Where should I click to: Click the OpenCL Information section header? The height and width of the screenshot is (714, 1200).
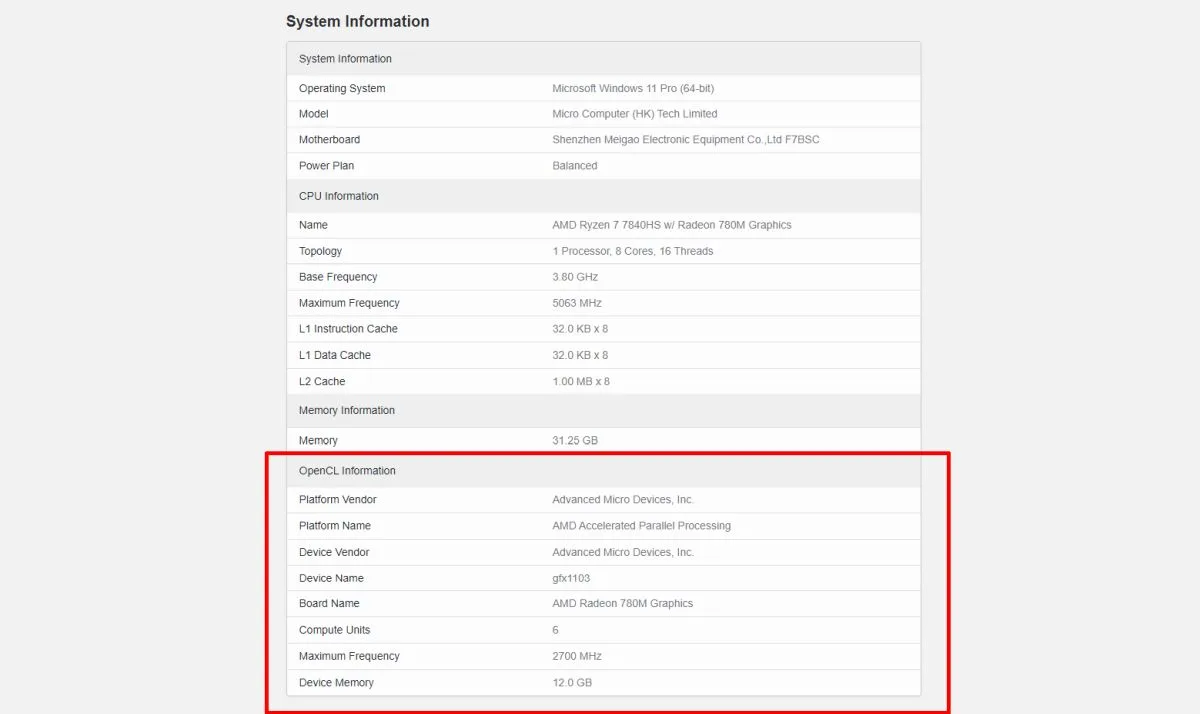603,470
